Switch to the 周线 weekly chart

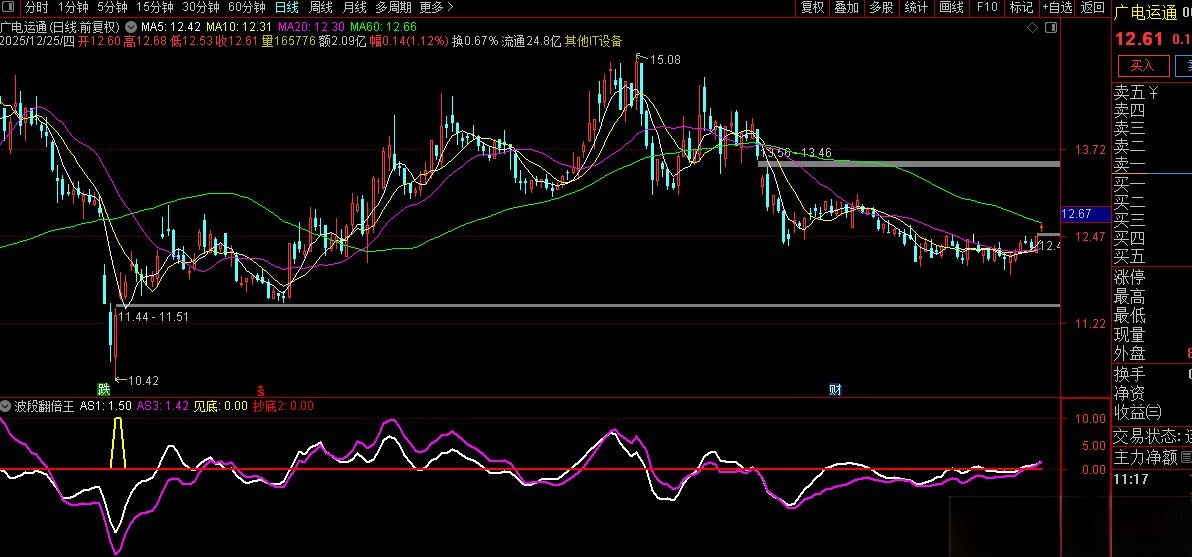click(321, 8)
